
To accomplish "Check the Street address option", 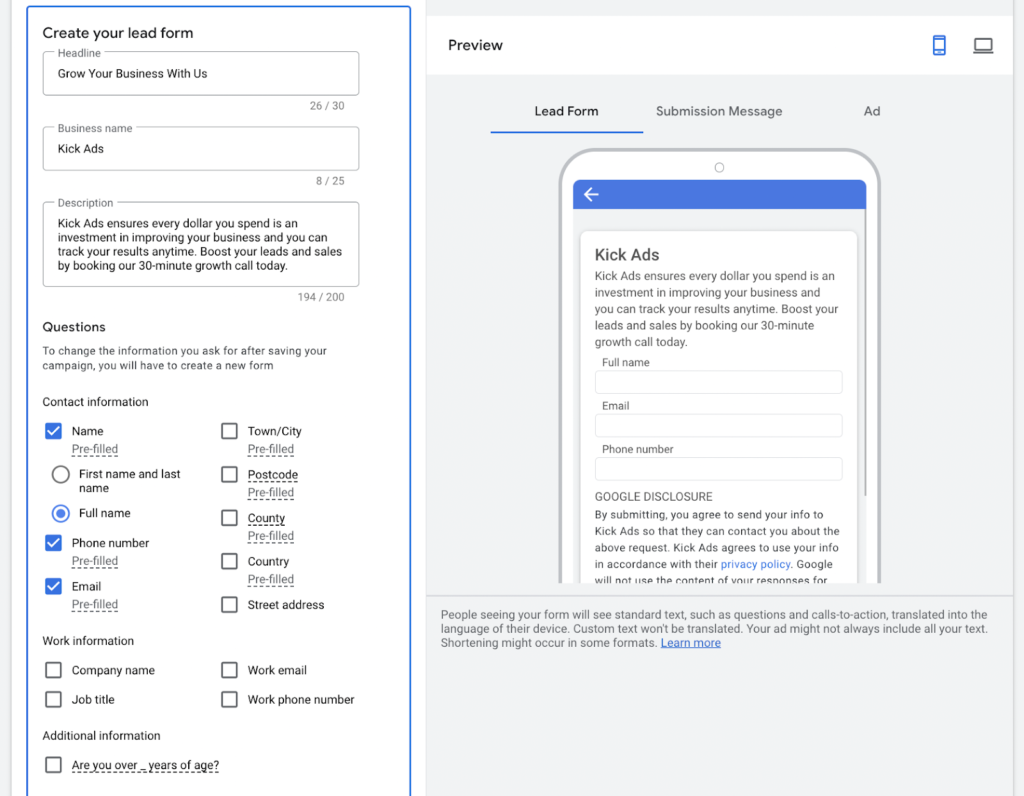I will click(229, 605).
